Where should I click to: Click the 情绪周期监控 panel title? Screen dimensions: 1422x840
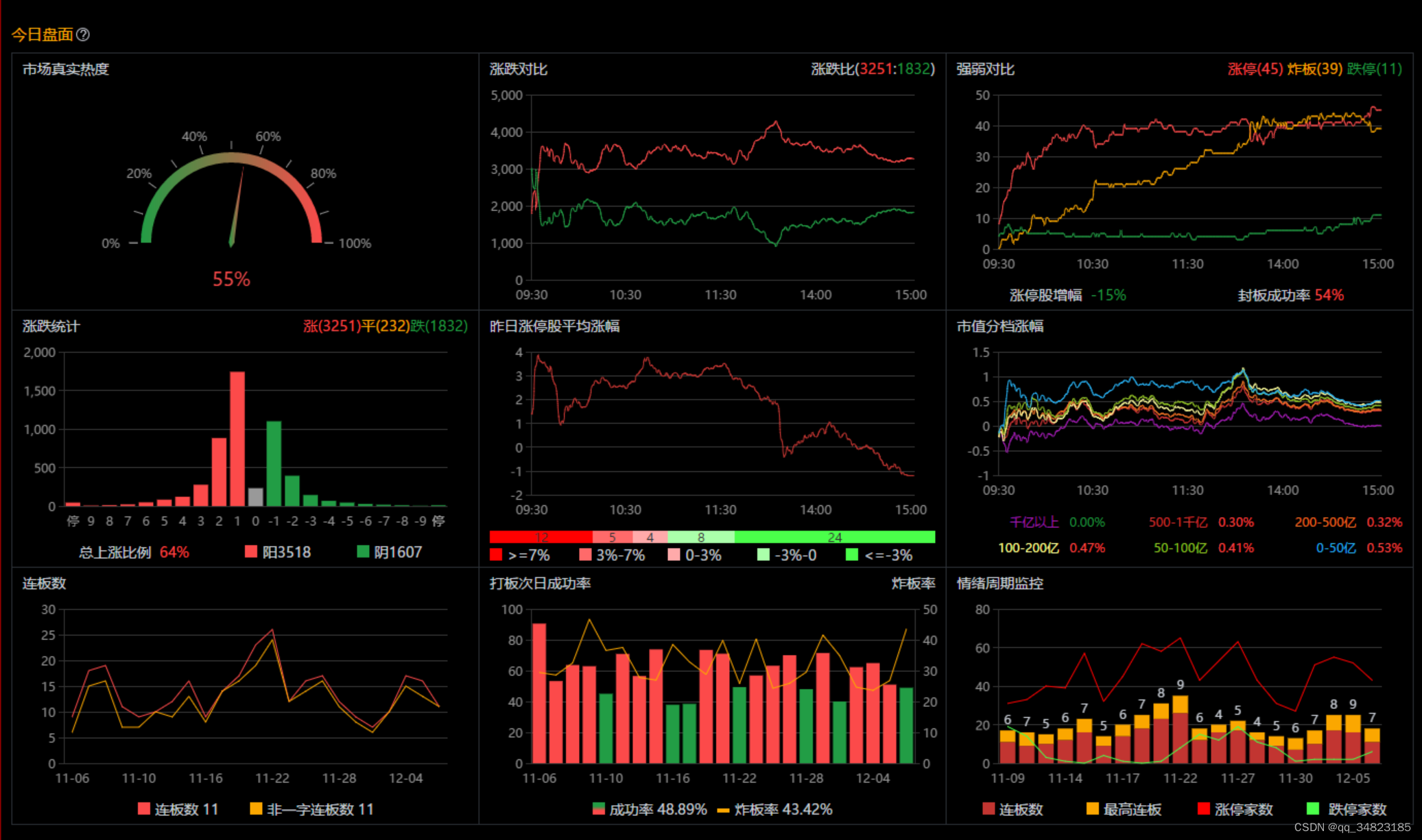point(1000,584)
